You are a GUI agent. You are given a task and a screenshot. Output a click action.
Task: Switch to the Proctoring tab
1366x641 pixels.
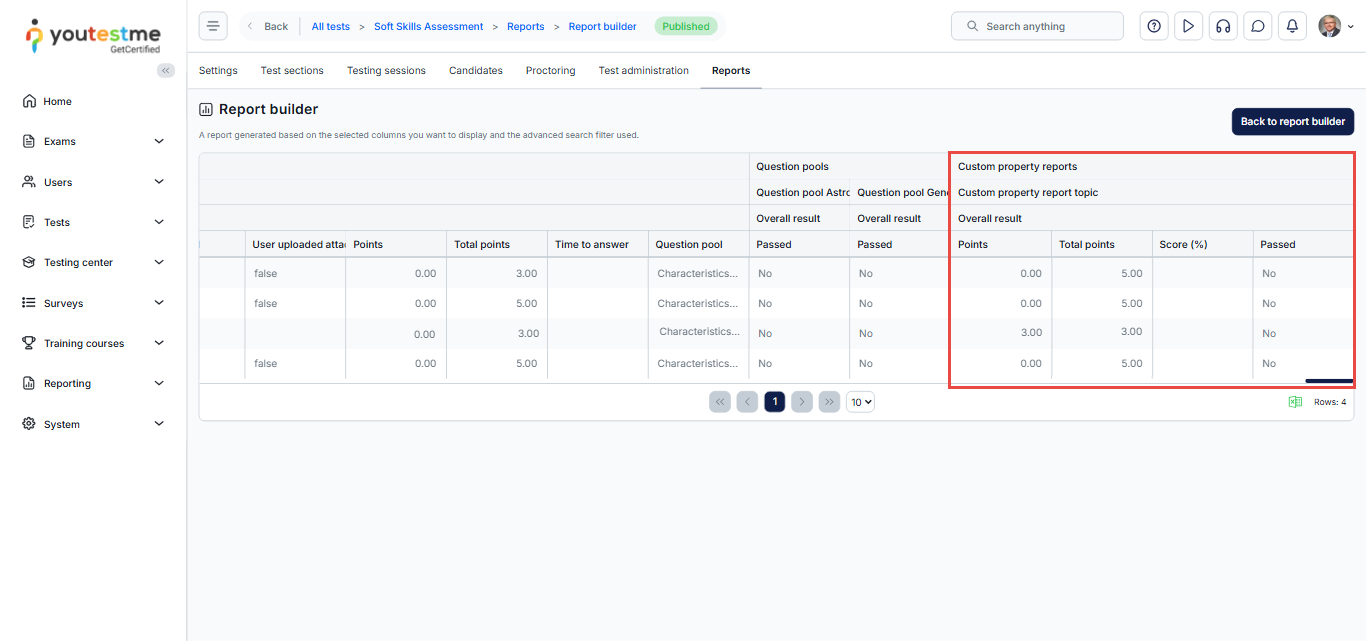(550, 70)
